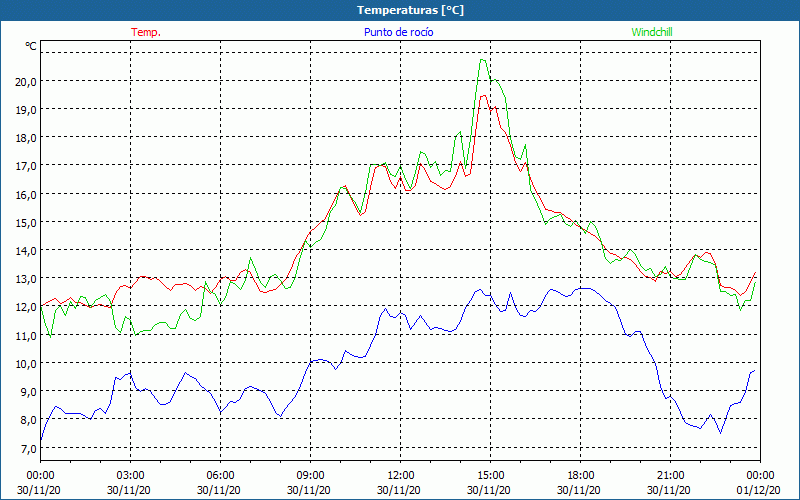The height and width of the screenshot is (500, 800).
Task: Click the 7,0 y-axis value
Action: pos(28,448)
